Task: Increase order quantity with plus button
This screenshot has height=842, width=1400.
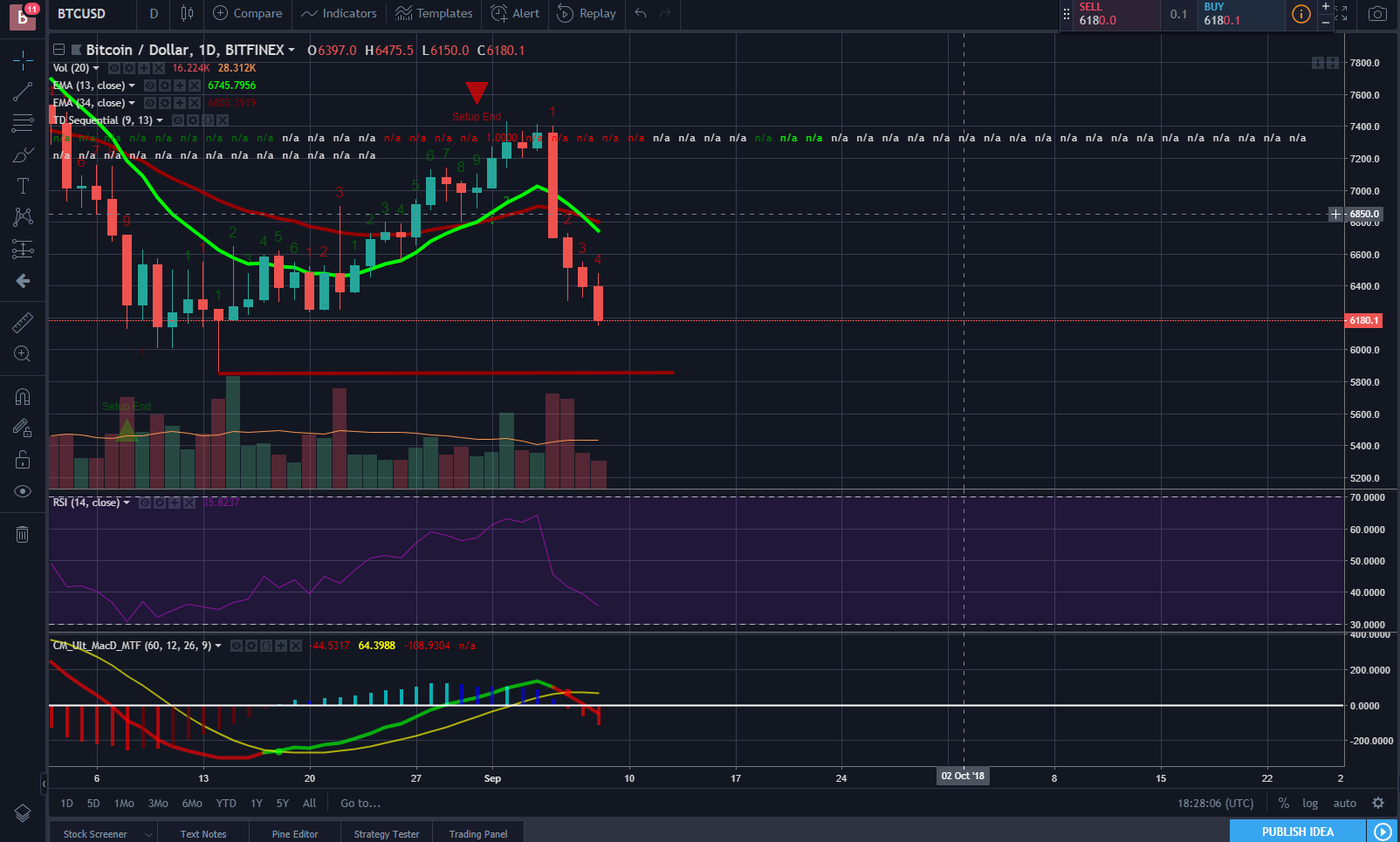Action: (x=1326, y=7)
